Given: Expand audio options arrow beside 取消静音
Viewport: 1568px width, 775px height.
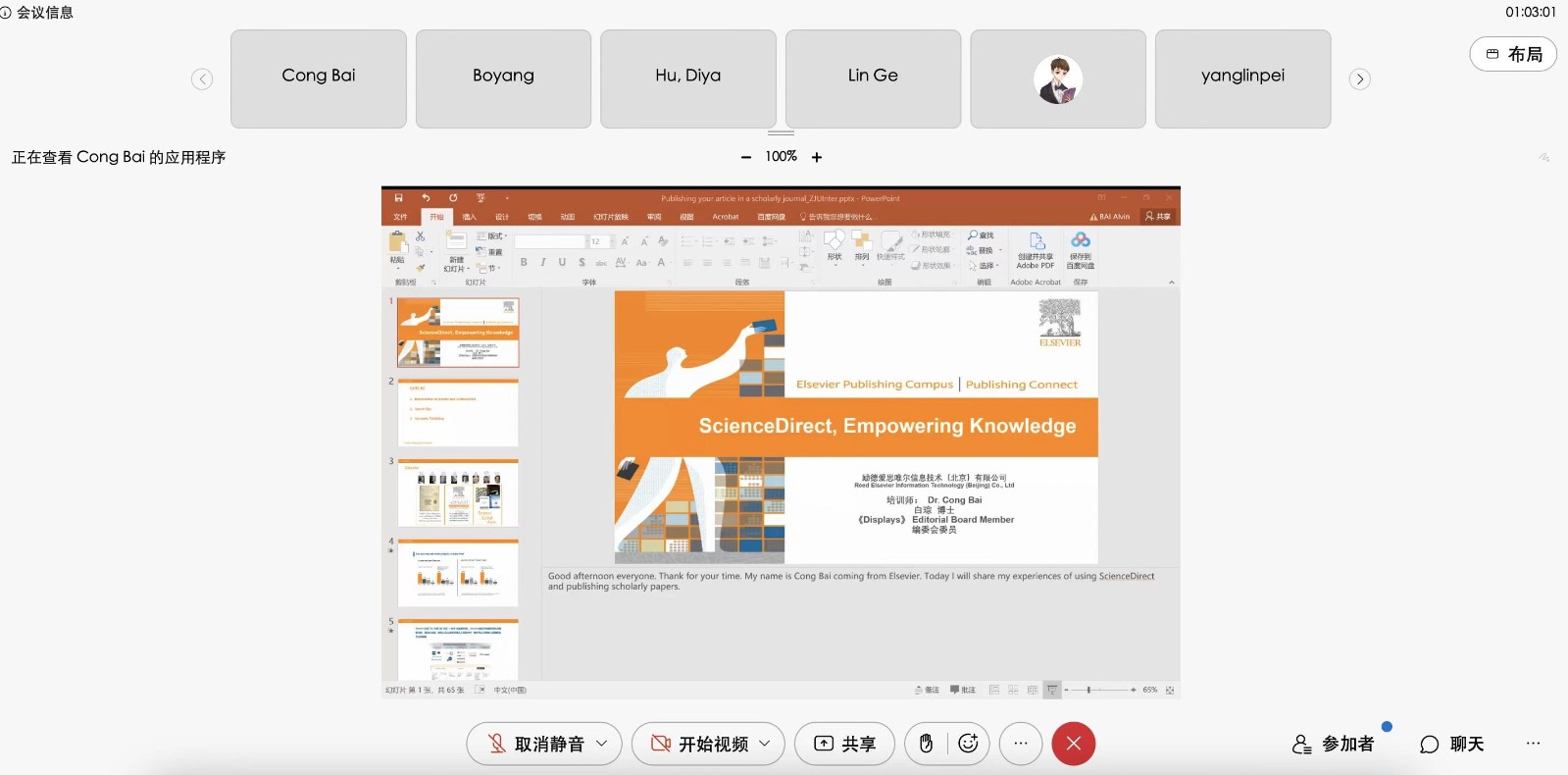Looking at the screenshot, I should tap(602, 744).
